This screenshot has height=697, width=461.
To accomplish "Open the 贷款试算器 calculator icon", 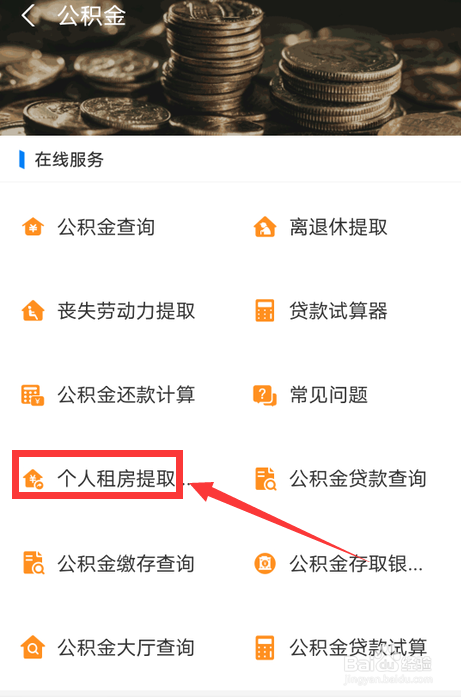I will 265,310.
